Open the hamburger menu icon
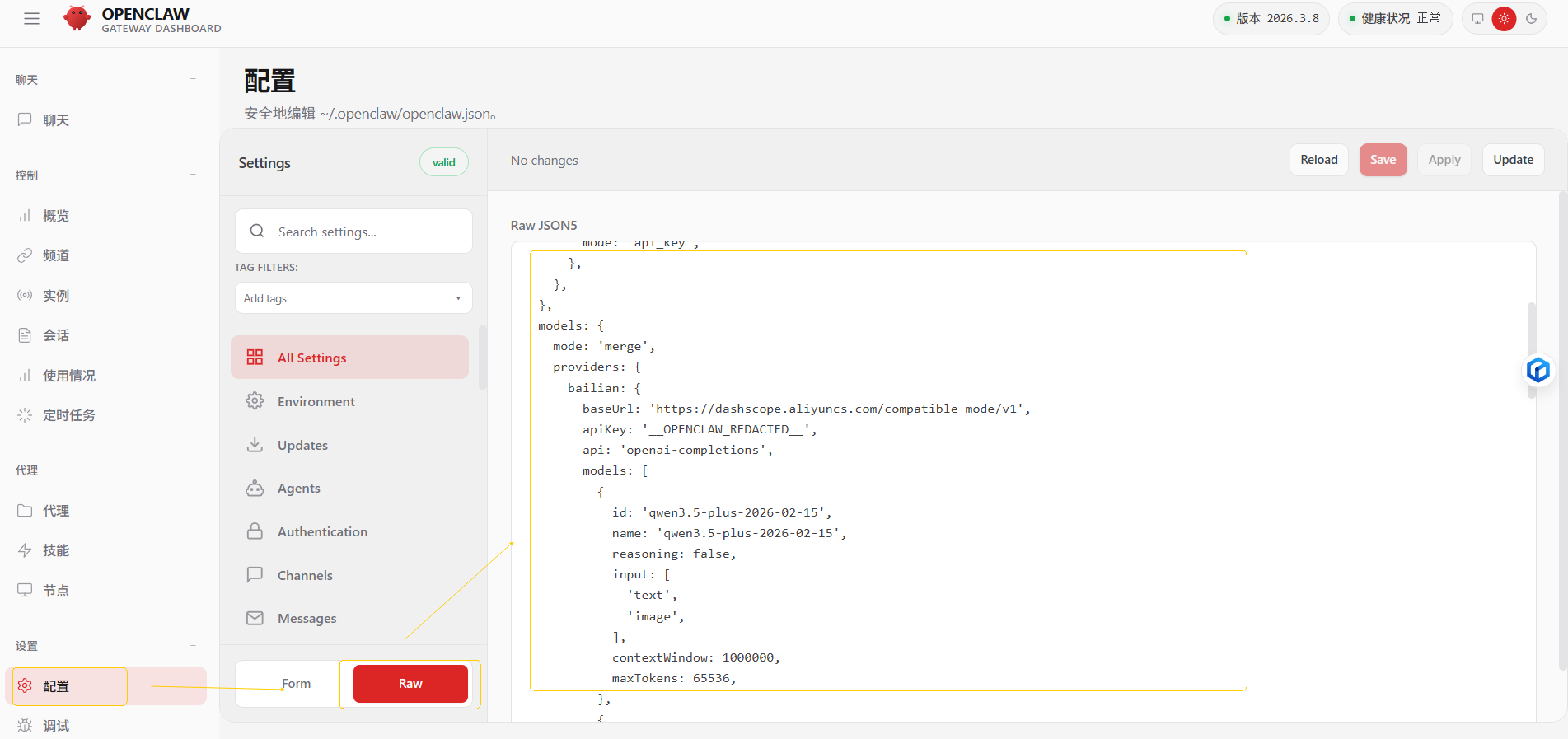The height and width of the screenshot is (739, 1568). (x=31, y=19)
